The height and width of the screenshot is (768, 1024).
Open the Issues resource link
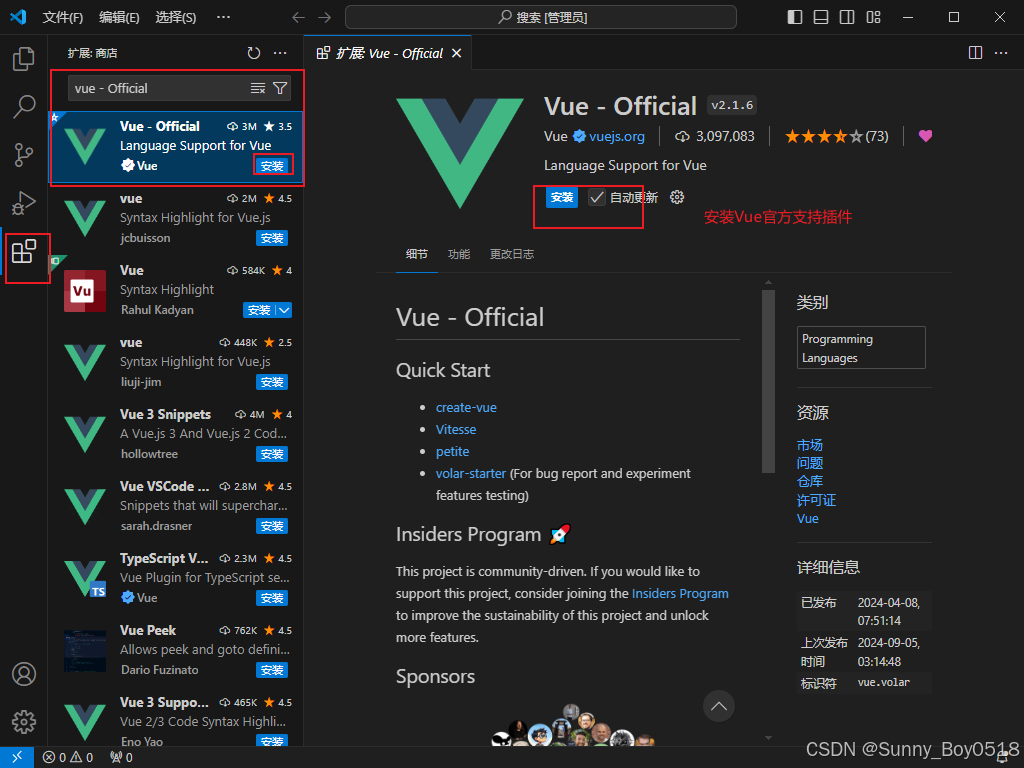810,463
